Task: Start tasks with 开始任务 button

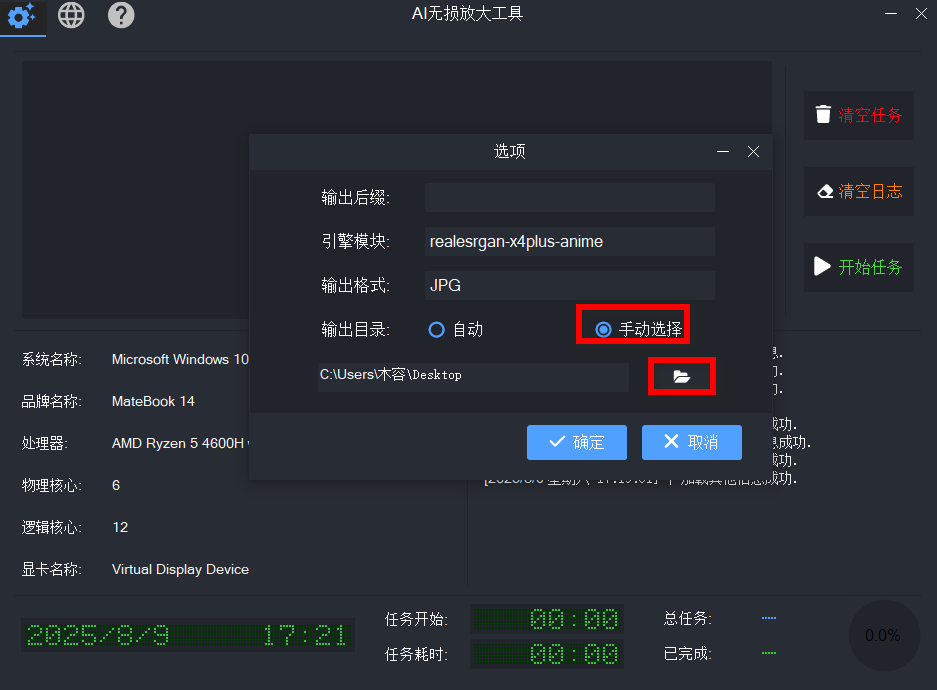Action: click(859, 267)
